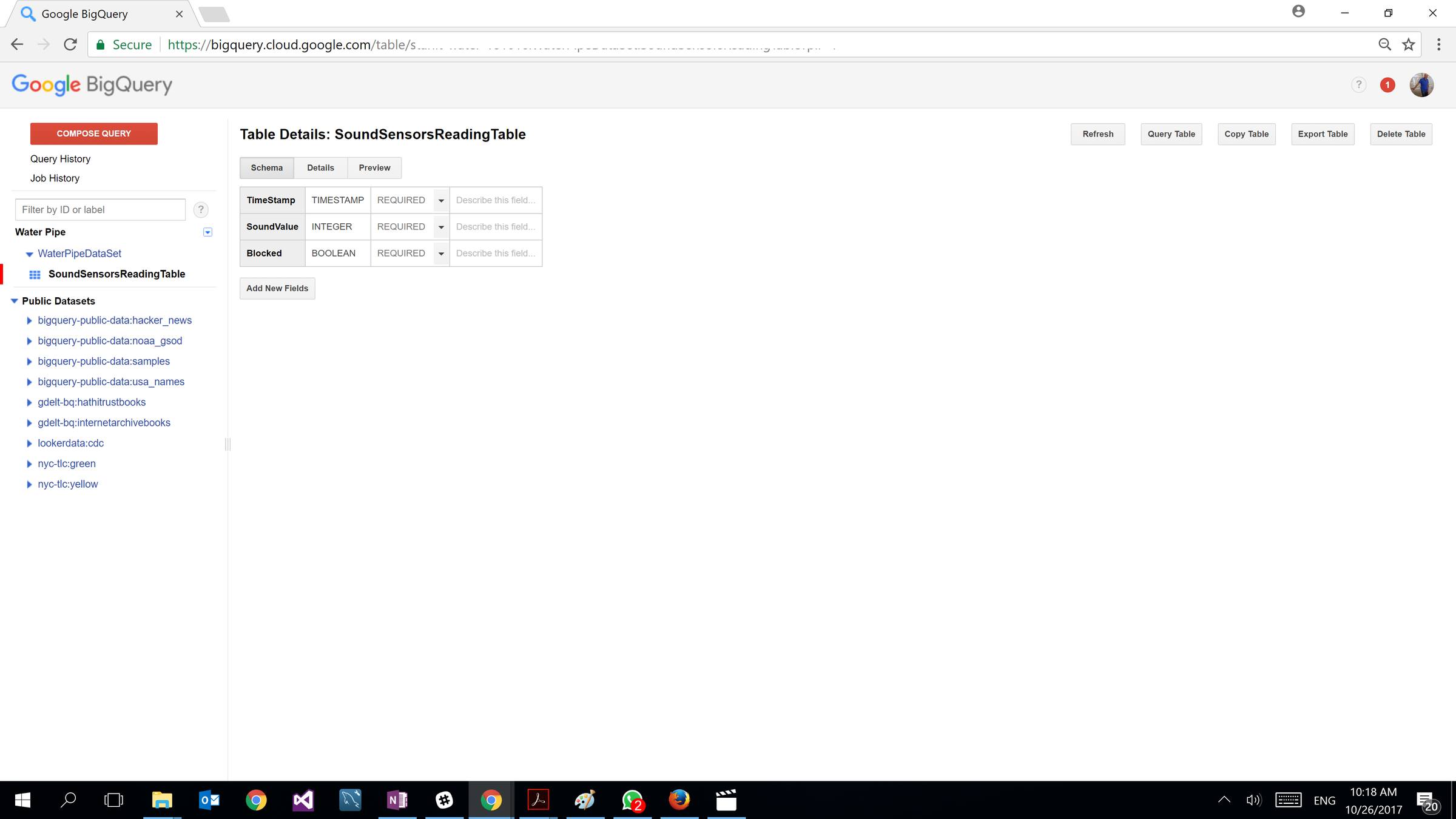Open Visual Studio from the taskbar

(303, 800)
